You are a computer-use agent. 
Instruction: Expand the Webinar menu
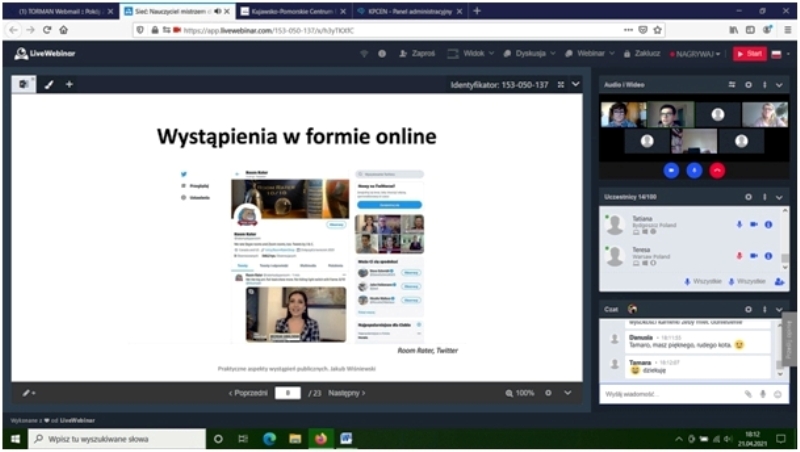pos(592,53)
